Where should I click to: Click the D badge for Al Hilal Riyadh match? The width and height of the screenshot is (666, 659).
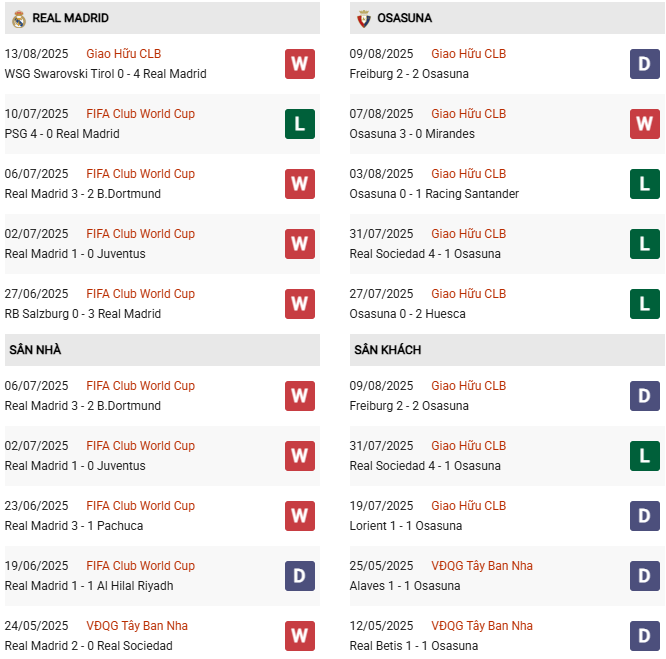tap(299, 576)
